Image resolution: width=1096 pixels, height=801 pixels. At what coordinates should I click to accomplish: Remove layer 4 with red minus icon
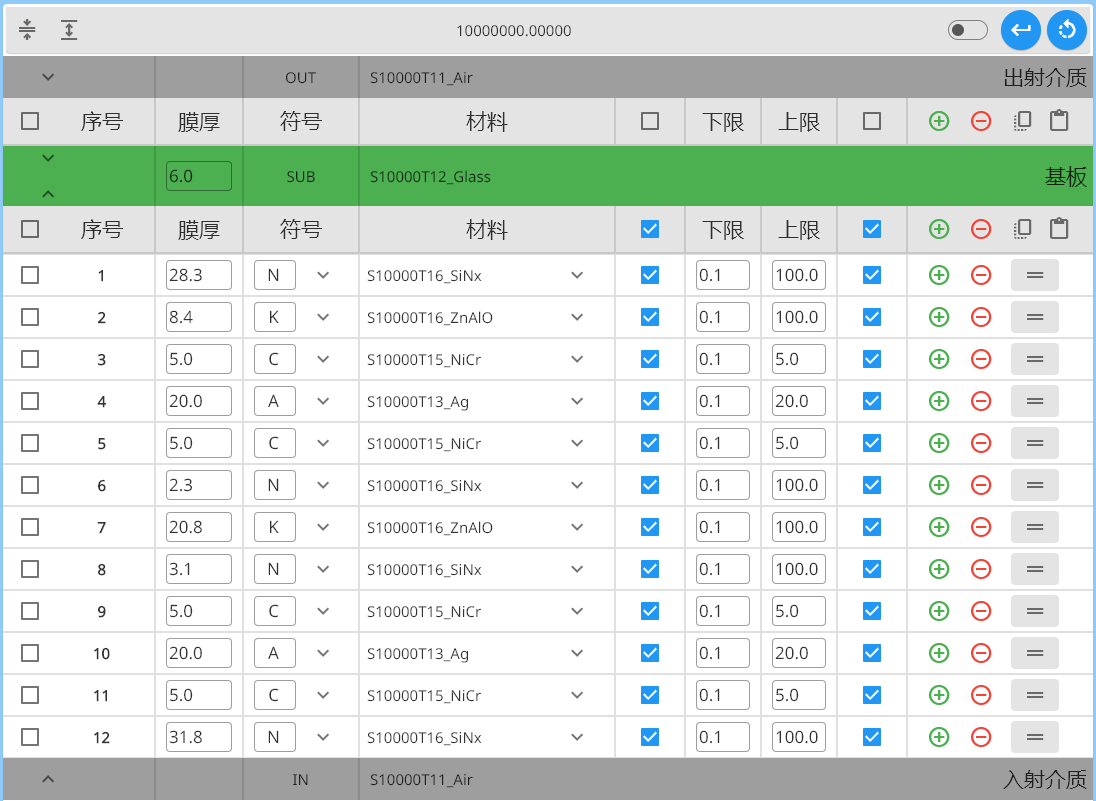[980, 401]
